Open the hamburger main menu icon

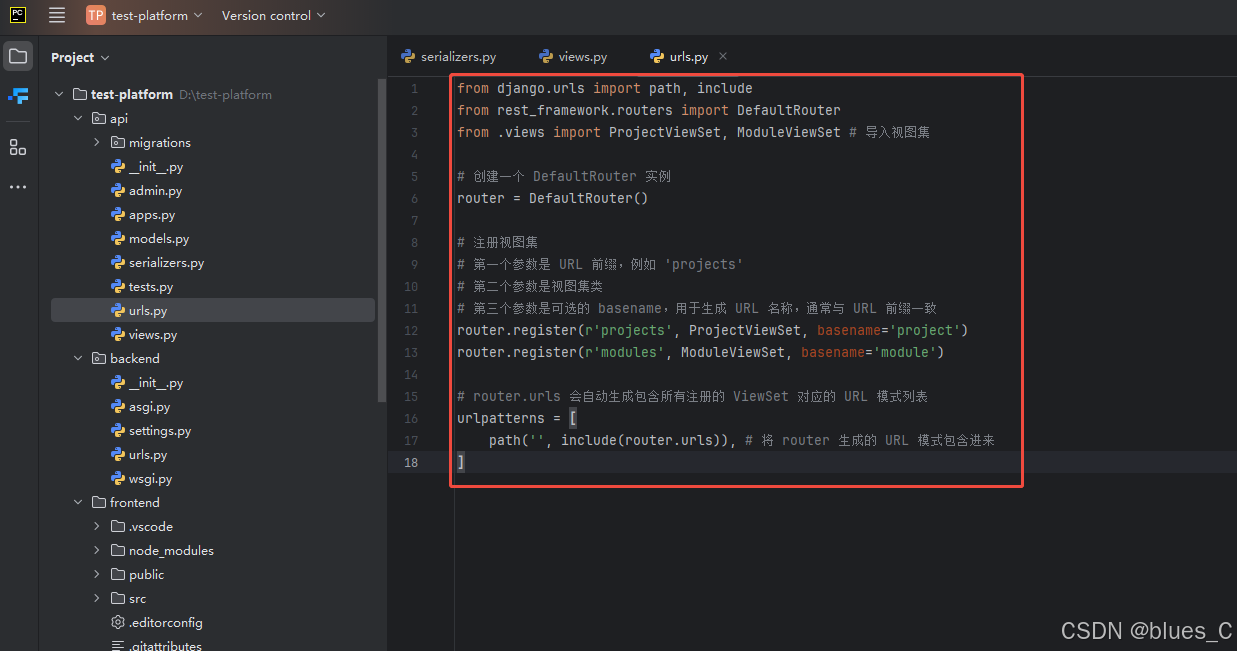pos(57,15)
